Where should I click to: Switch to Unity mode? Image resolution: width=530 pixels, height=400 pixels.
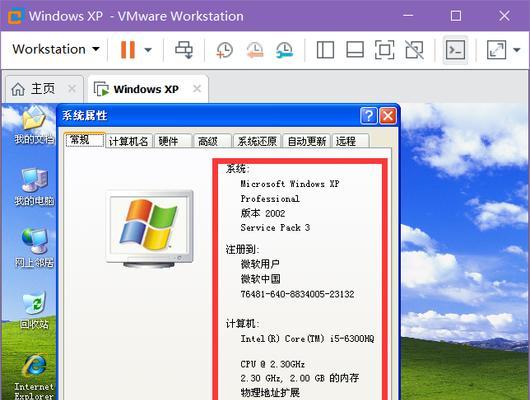coord(414,50)
